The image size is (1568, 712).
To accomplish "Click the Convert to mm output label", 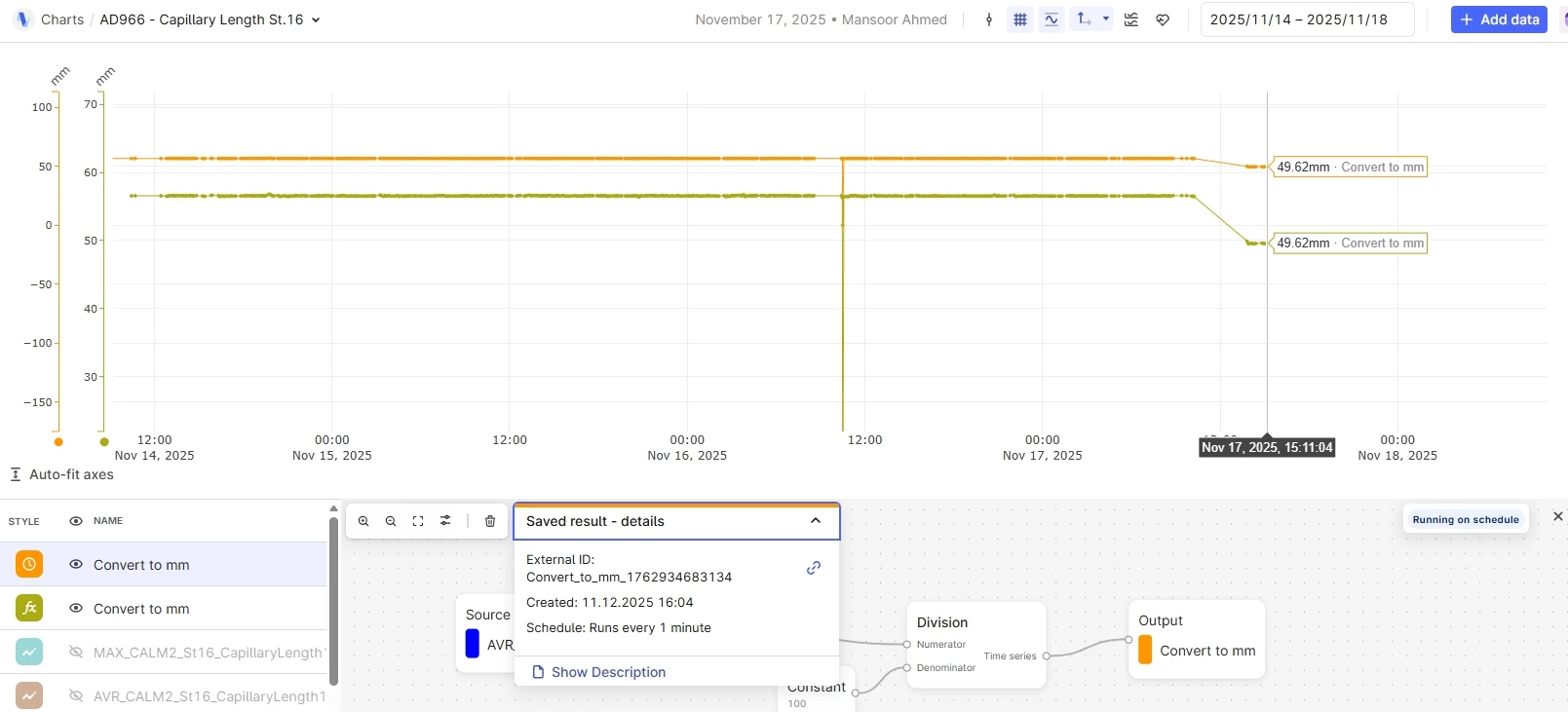I will [x=1207, y=651].
